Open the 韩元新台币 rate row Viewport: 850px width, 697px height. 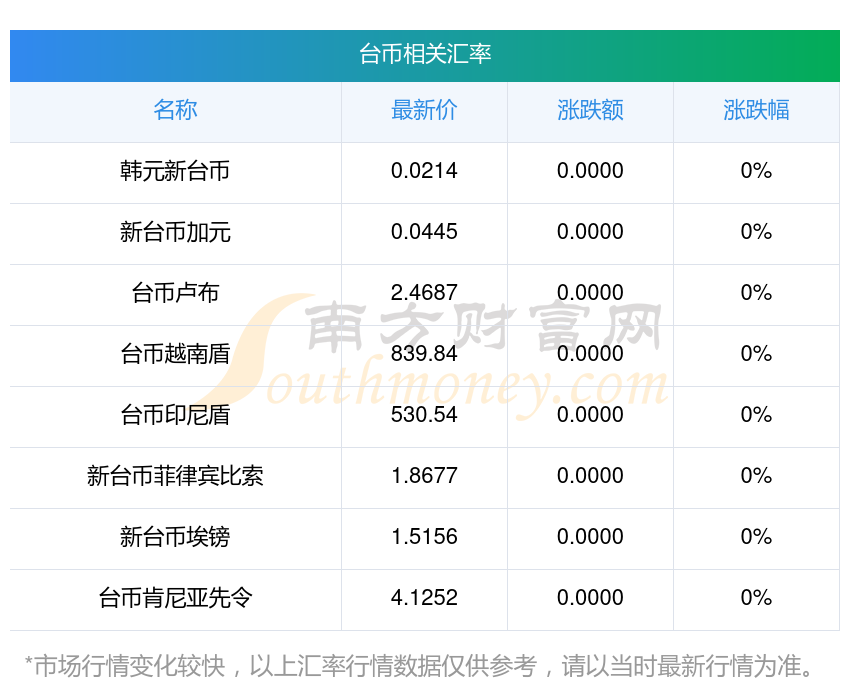[x=175, y=171]
